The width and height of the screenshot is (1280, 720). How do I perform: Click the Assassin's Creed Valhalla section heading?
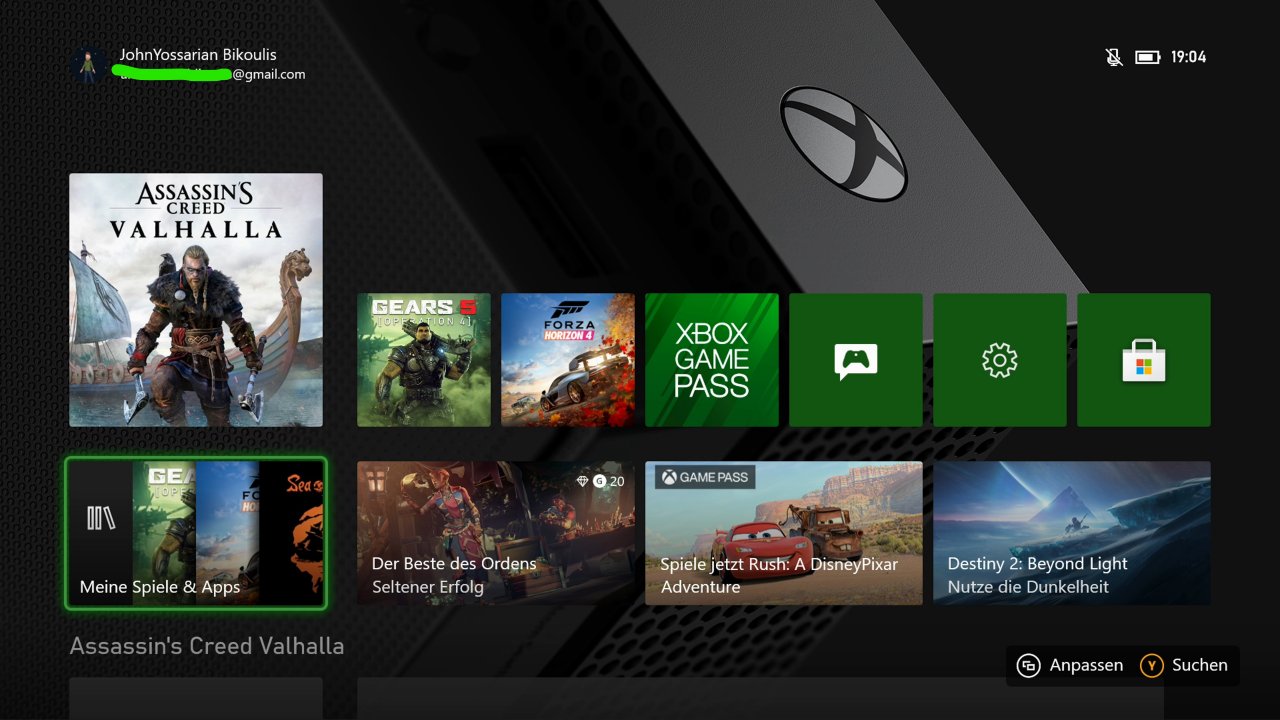coord(207,646)
